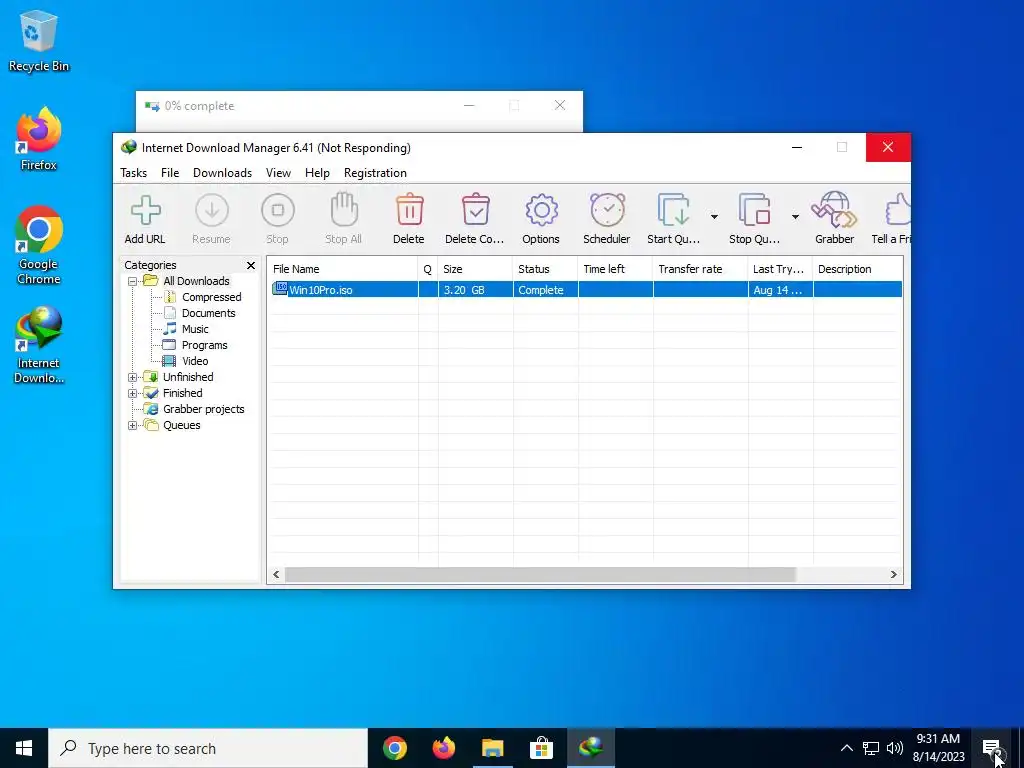1024x768 pixels.
Task: Select the Finished folder
Action: tap(182, 393)
